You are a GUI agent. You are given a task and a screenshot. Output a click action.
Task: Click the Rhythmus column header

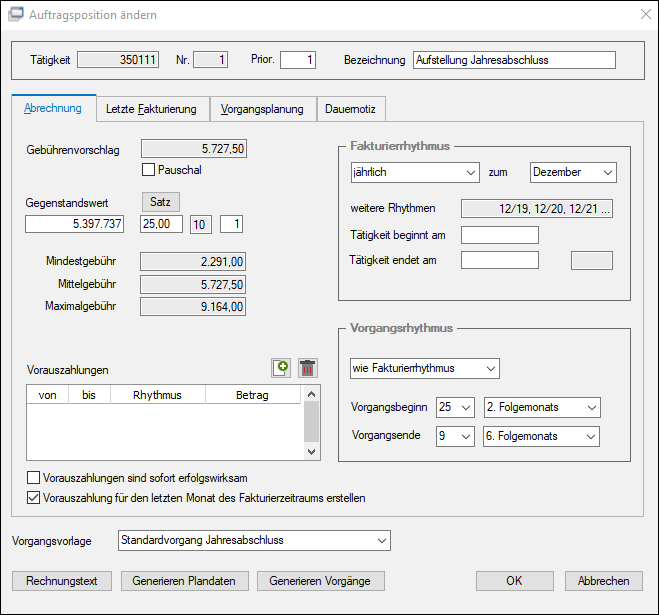[158, 395]
